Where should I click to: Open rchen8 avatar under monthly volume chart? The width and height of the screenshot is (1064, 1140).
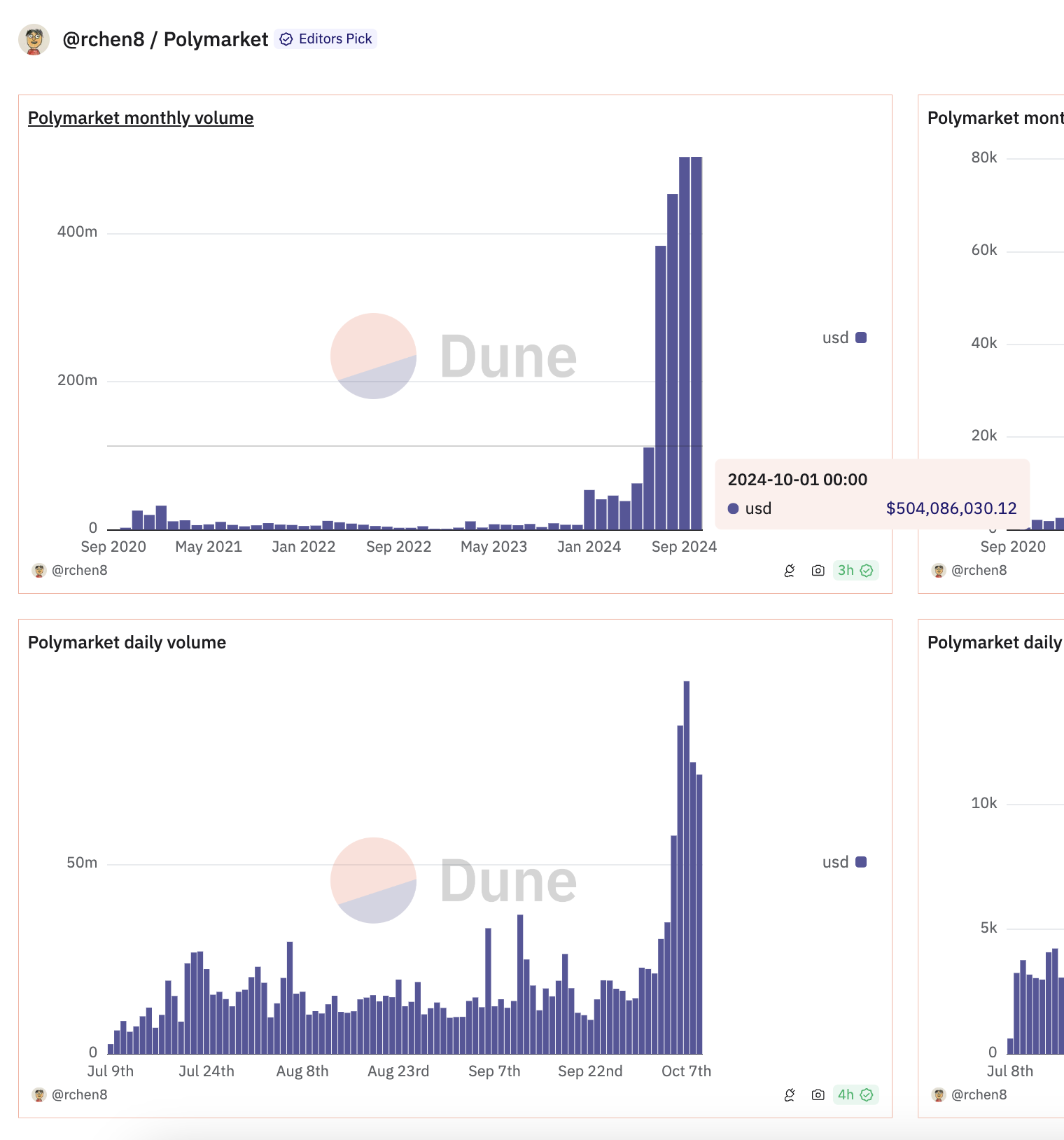39,571
